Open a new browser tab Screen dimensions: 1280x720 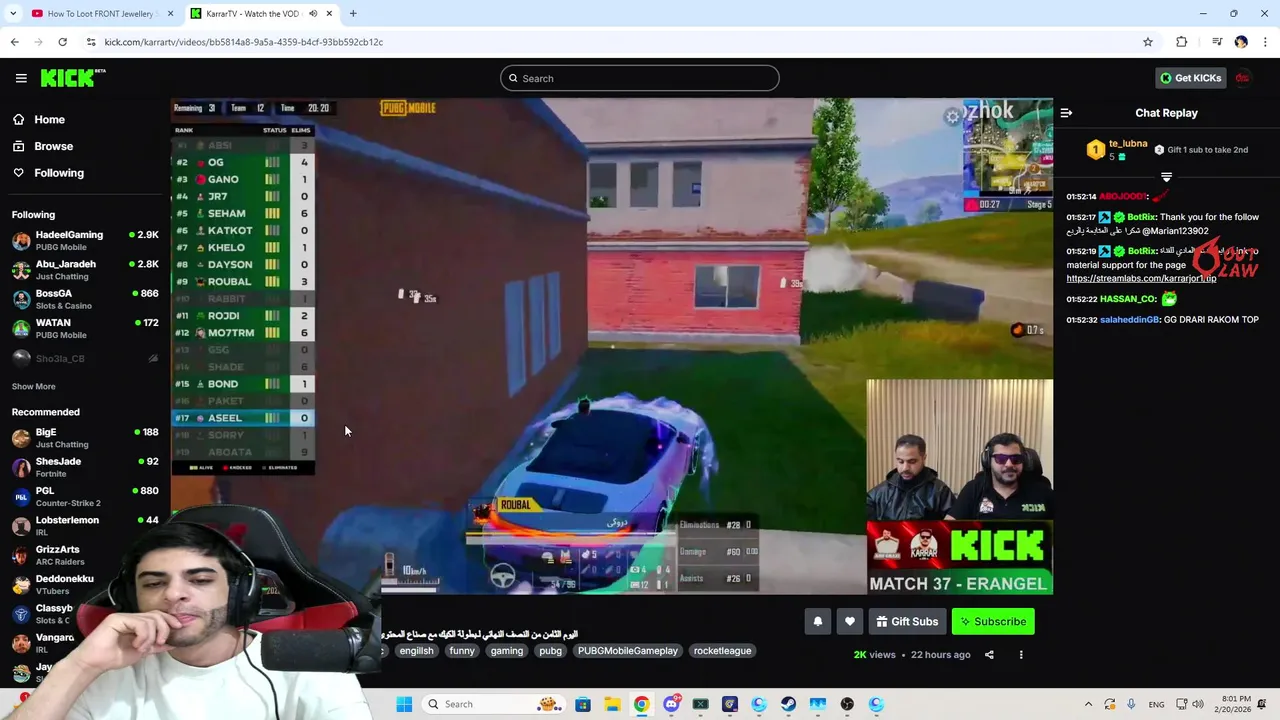[353, 13]
